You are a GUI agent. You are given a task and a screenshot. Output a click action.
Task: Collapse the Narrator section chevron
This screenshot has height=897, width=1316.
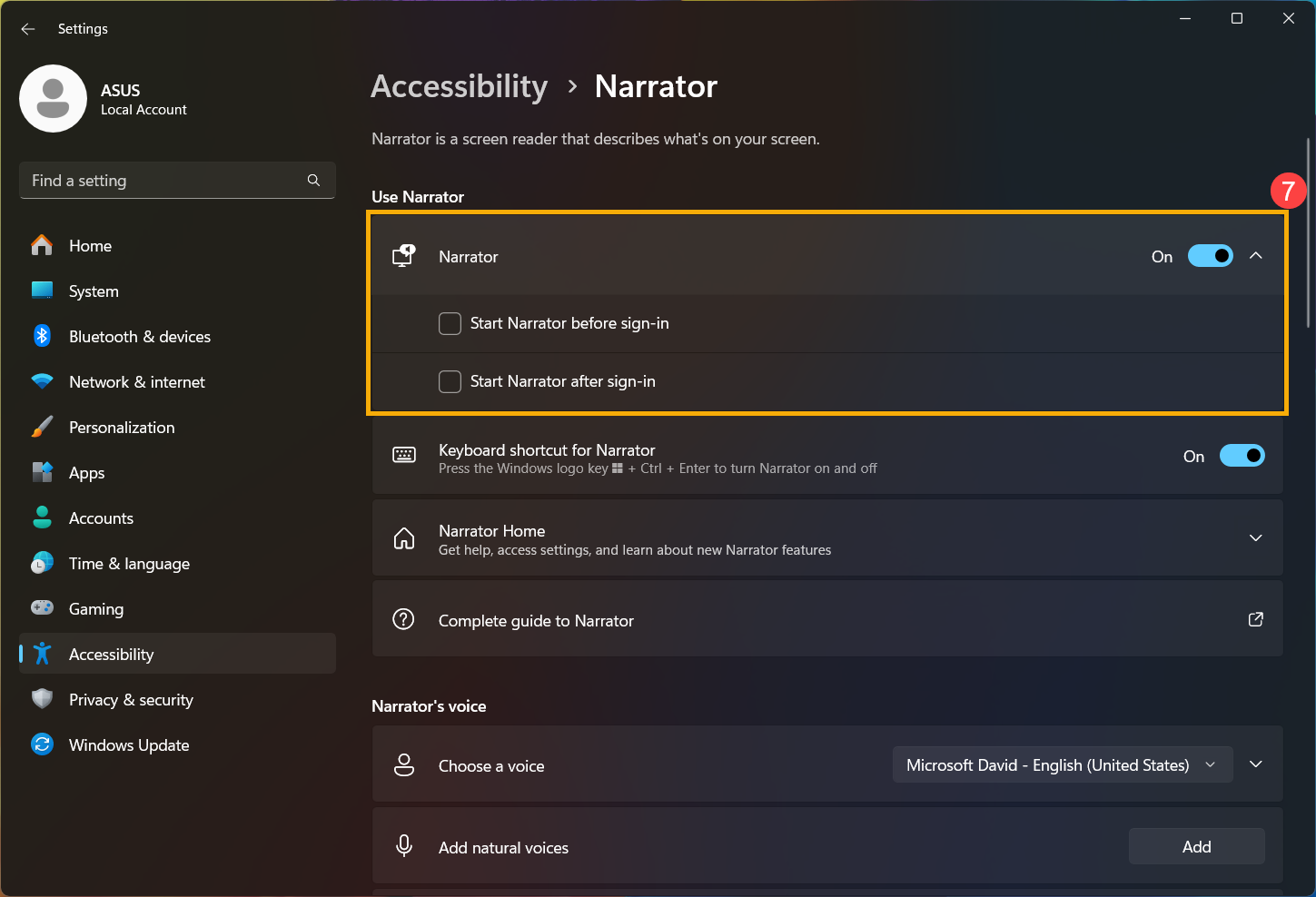pyautogui.click(x=1256, y=256)
